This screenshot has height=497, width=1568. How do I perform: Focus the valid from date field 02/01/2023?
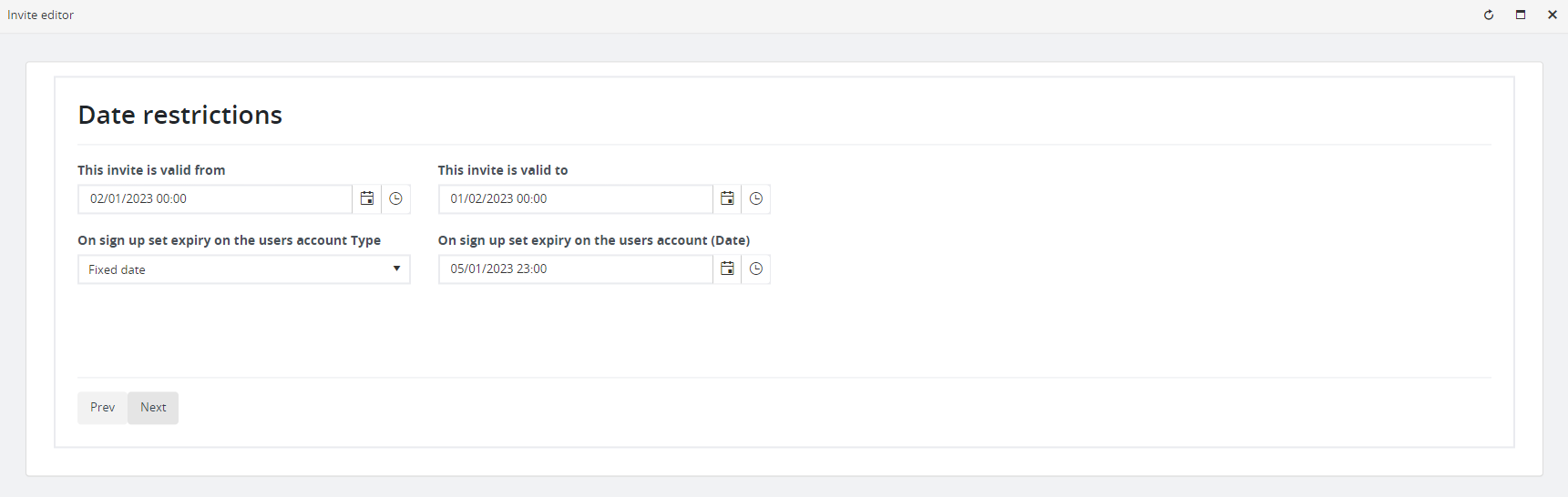pos(215,198)
